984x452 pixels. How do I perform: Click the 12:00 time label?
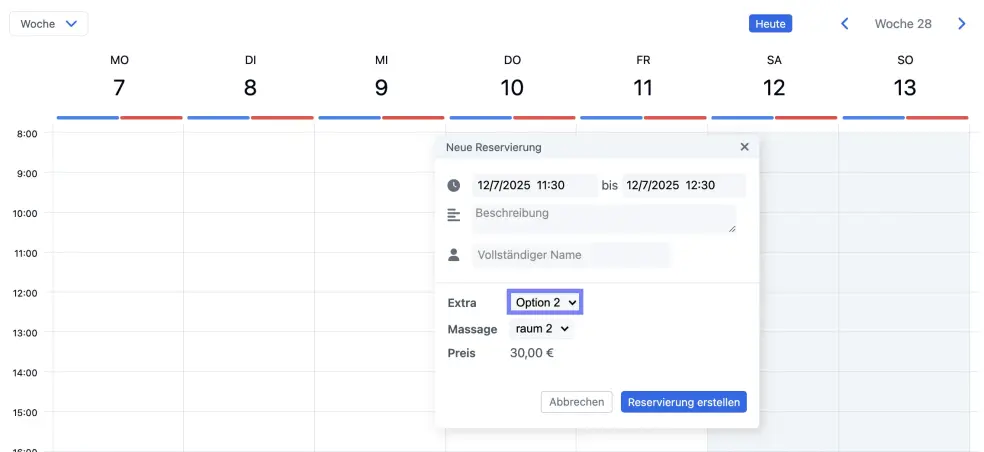[x=25, y=293]
